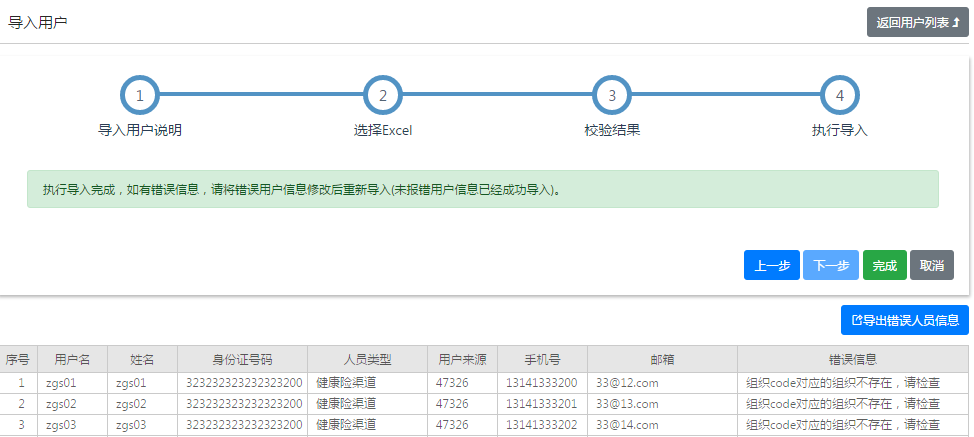Click the 返回用户列表 button
This screenshot has width=974, height=437.
coord(917,22)
